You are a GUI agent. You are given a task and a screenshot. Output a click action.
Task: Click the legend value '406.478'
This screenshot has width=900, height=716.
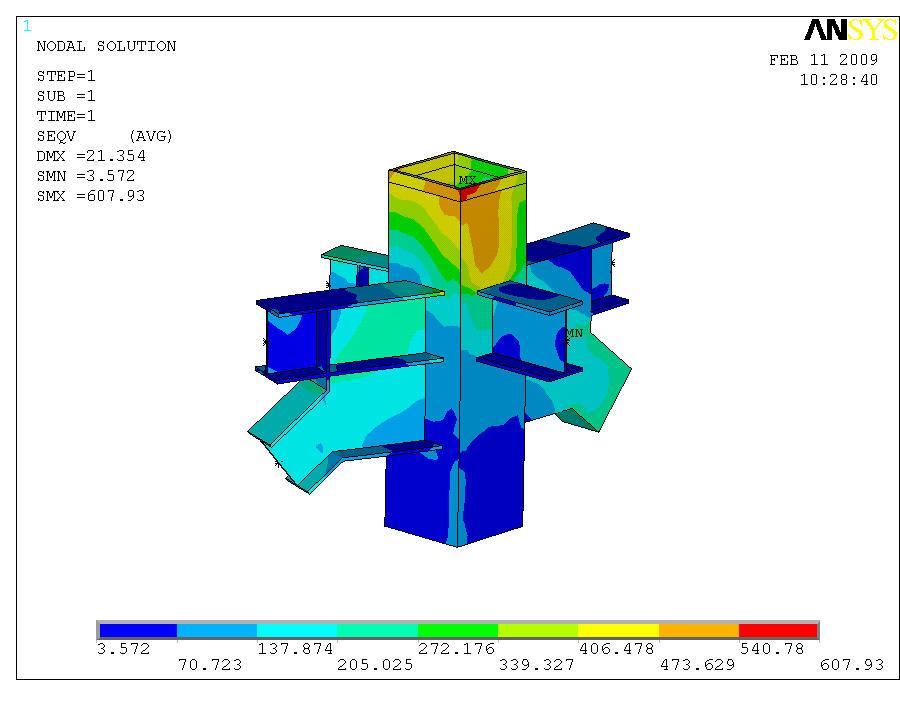tap(616, 649)
